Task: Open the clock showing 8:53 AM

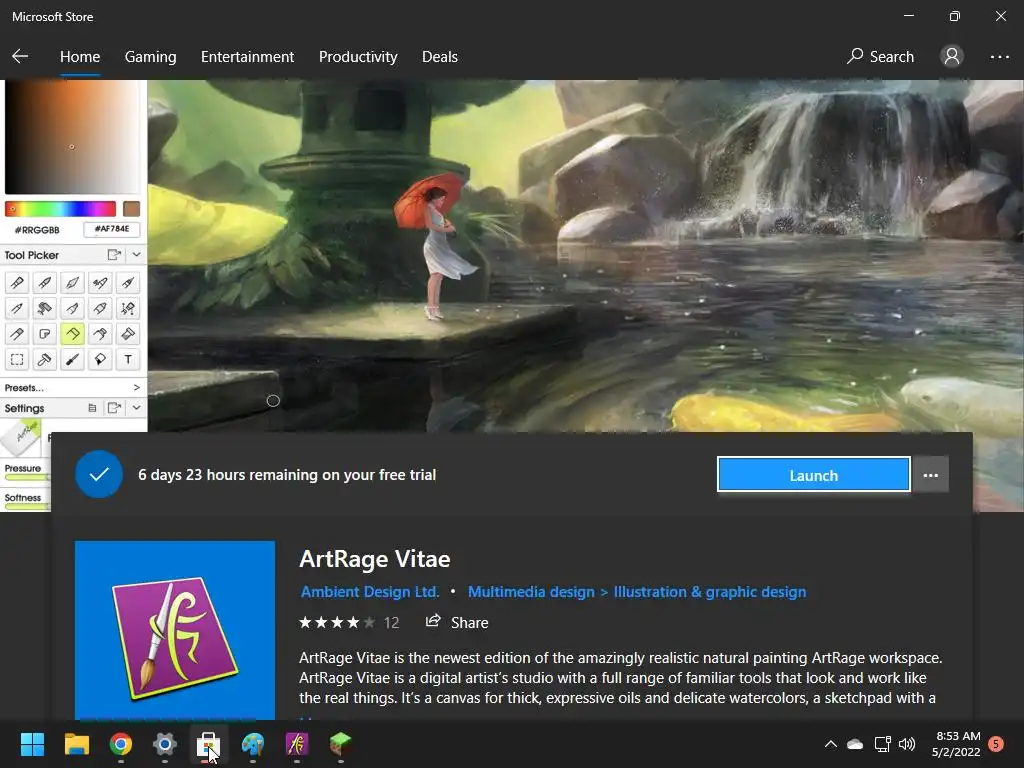Action: click(956, 744)
